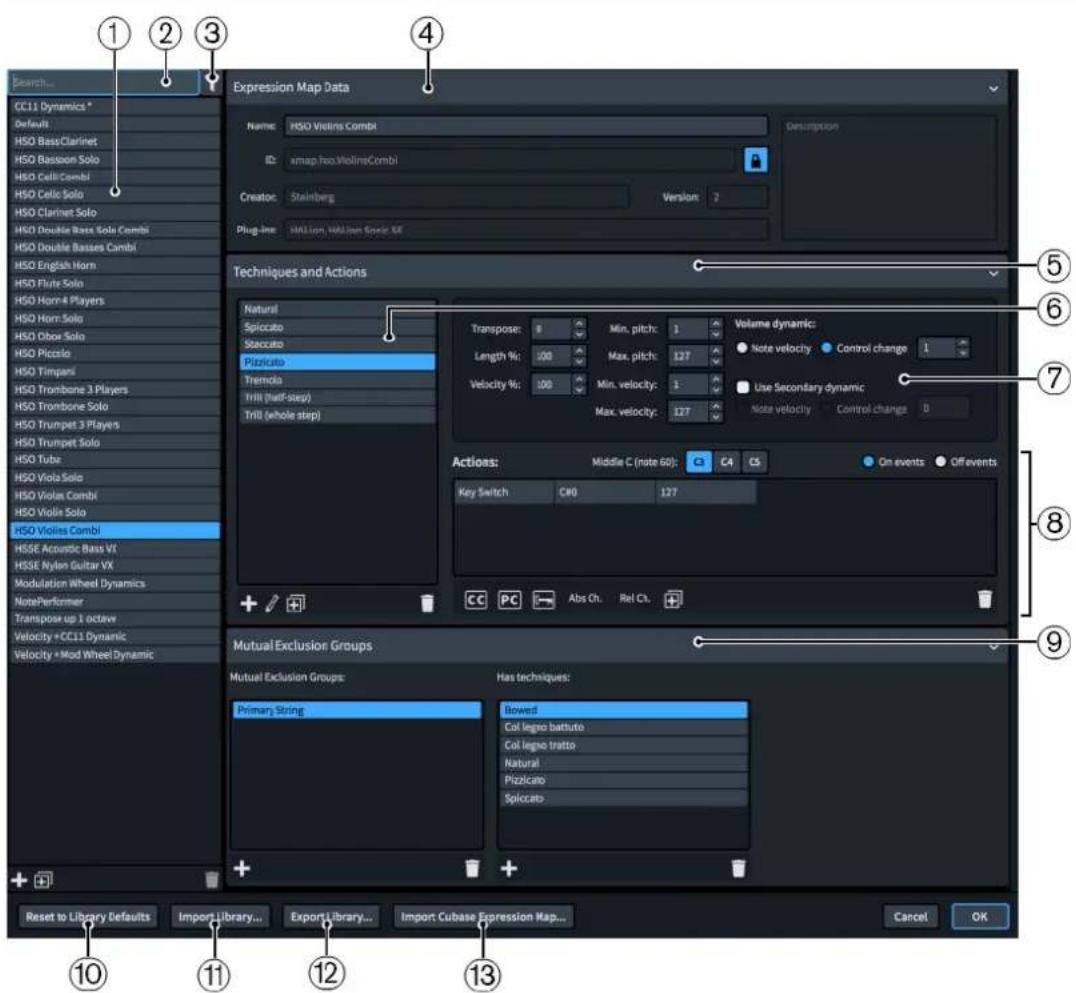Increase the Min. pitch stepper
Image resolution: width=1076 pixels, height=993 pixels.
716,324
